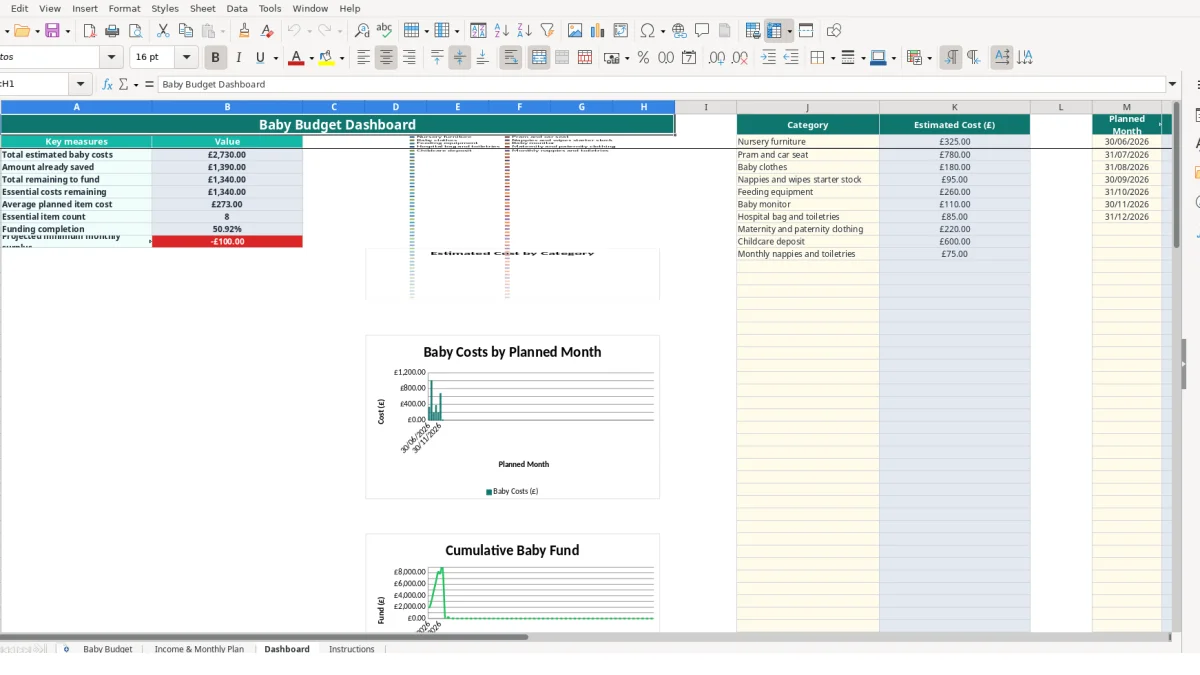1200x675 pixels.
Task: Insert a chart
Action: tap(598, 31)
